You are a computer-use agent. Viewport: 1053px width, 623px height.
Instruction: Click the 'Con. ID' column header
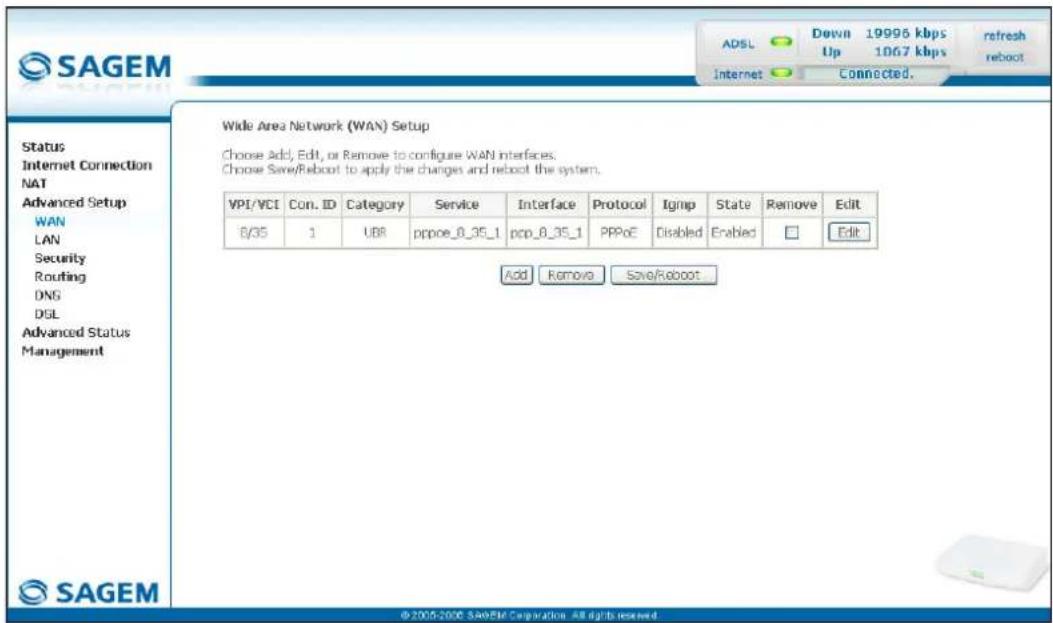point(312,205)
